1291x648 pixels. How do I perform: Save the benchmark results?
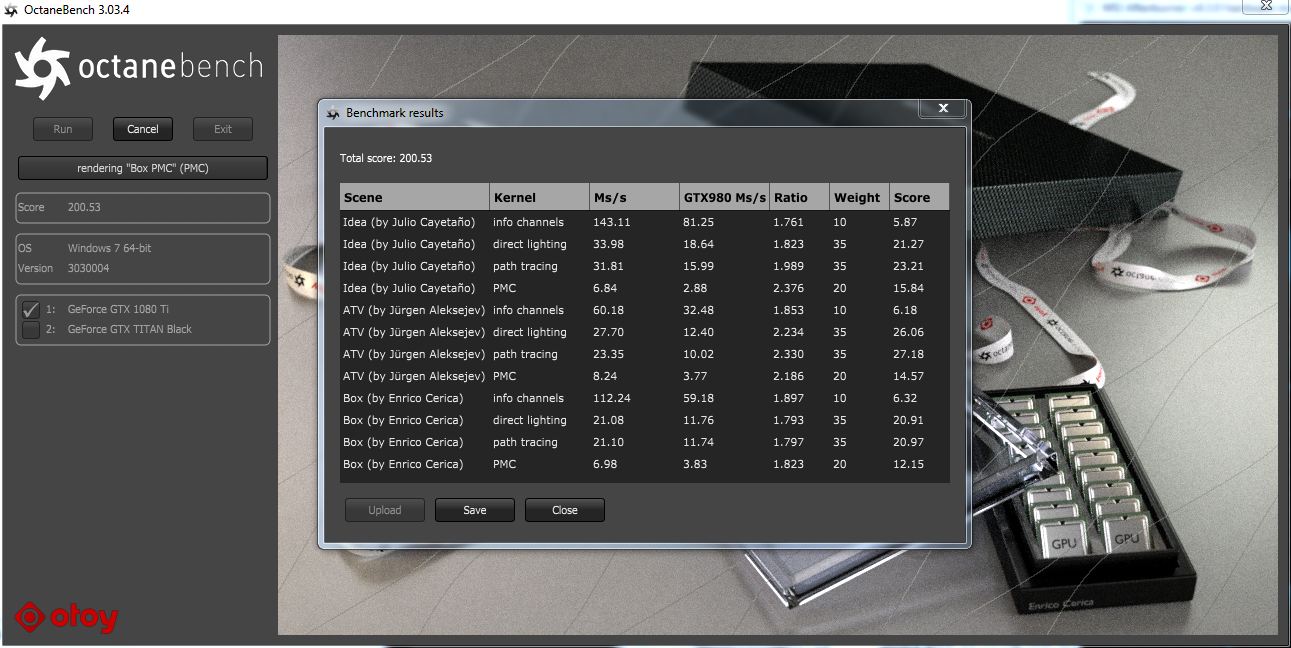pos(475,510)
